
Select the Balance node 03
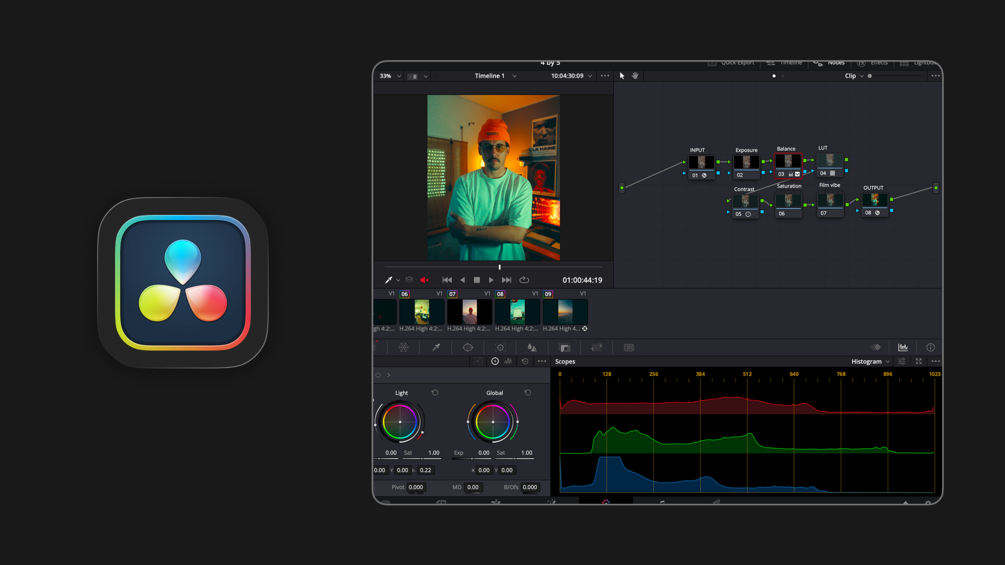(x=788, y=165)
